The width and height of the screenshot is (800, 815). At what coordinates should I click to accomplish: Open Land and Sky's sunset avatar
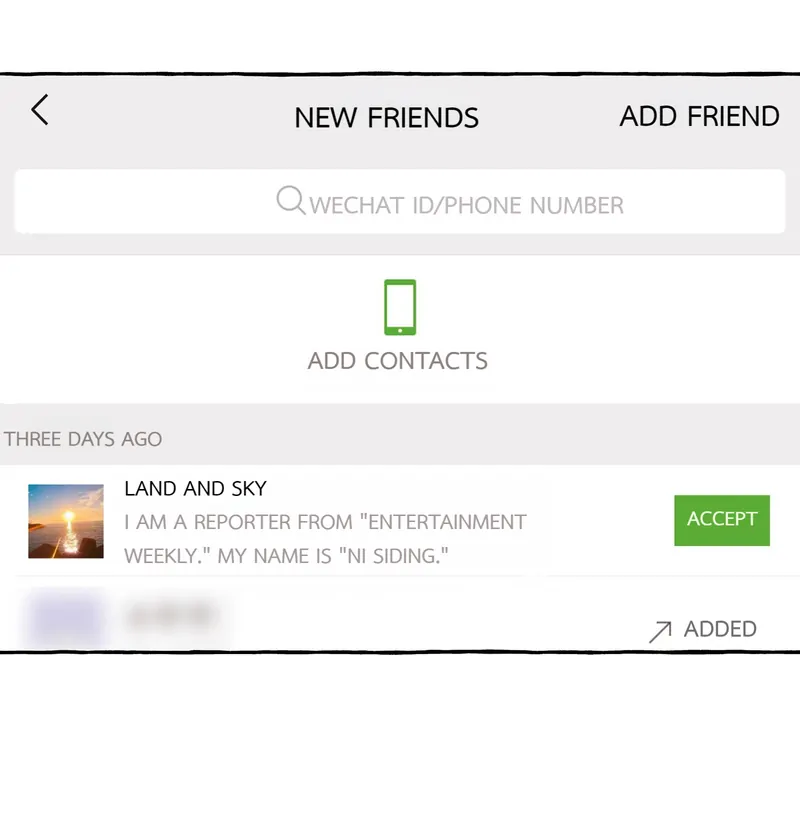pos(66,521)
